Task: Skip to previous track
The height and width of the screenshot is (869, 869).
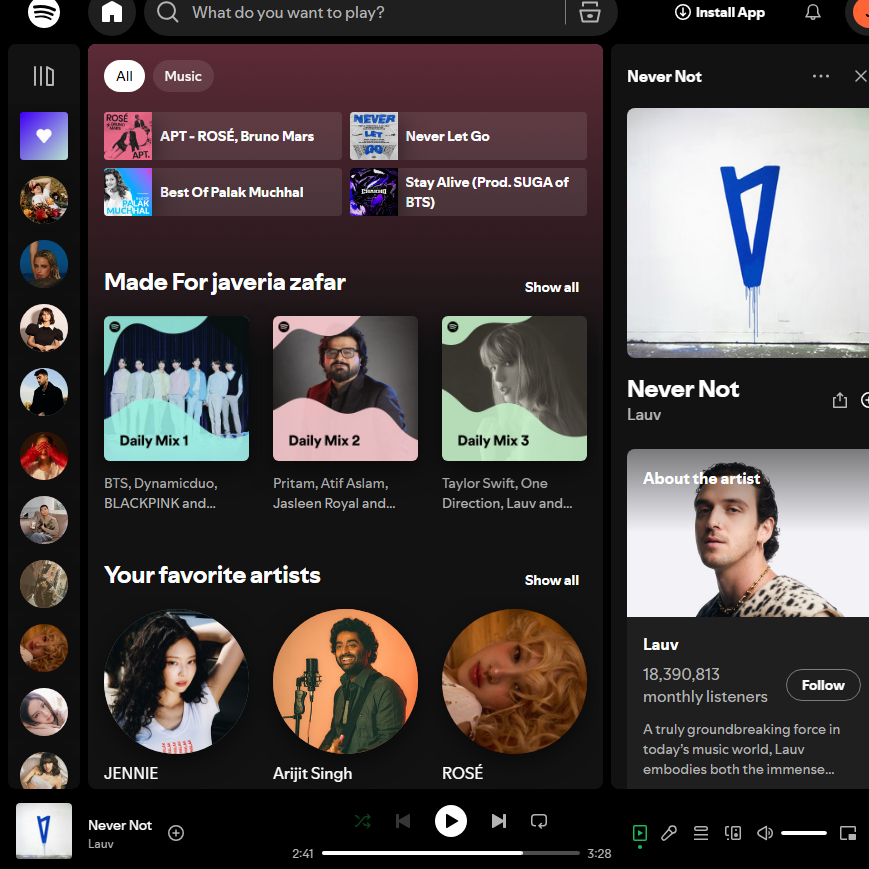Action: pyautogui.click(x=403, y=821)
